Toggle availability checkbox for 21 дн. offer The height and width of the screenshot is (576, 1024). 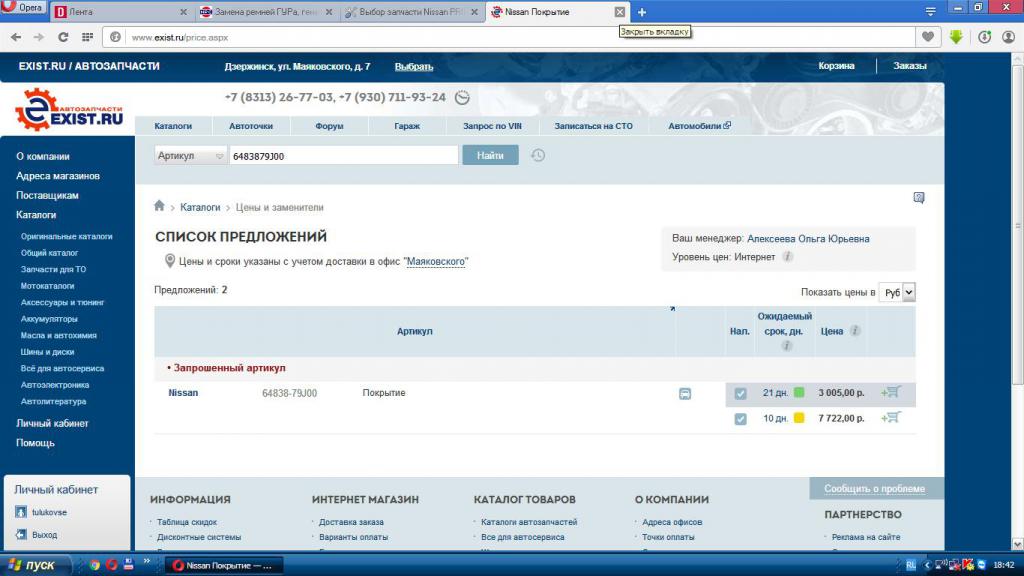tap(740, 393)
